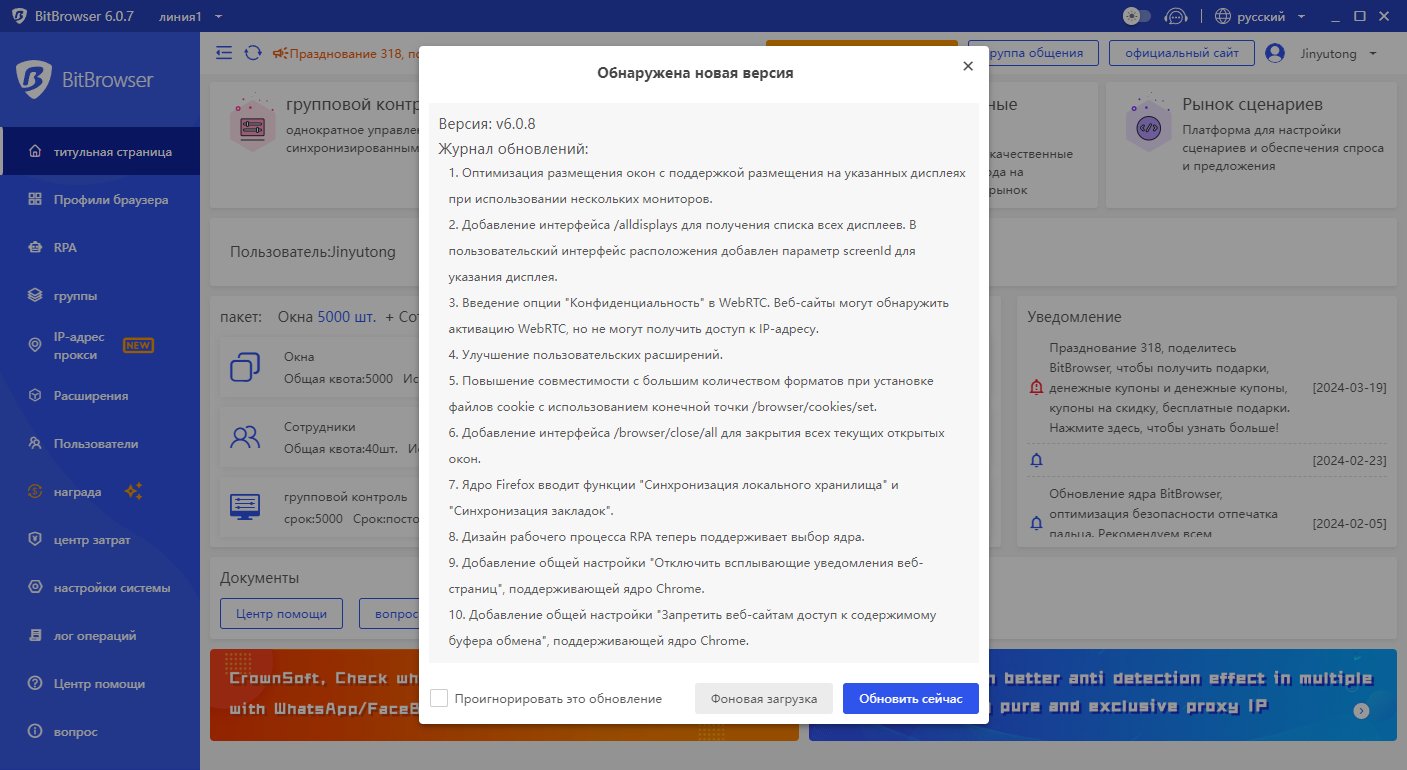Open 'Расширения' in sidebar
The image size is (1407, 770).
[100, 396]
